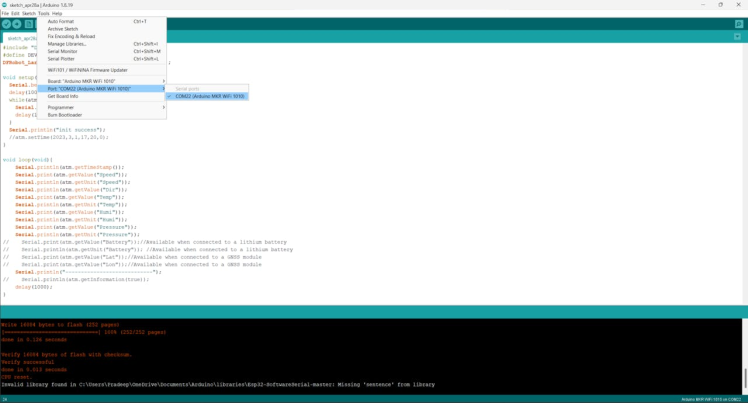Click the Upload arrow toolbar icon
748x403 pixels.
(x=17, y=24)
